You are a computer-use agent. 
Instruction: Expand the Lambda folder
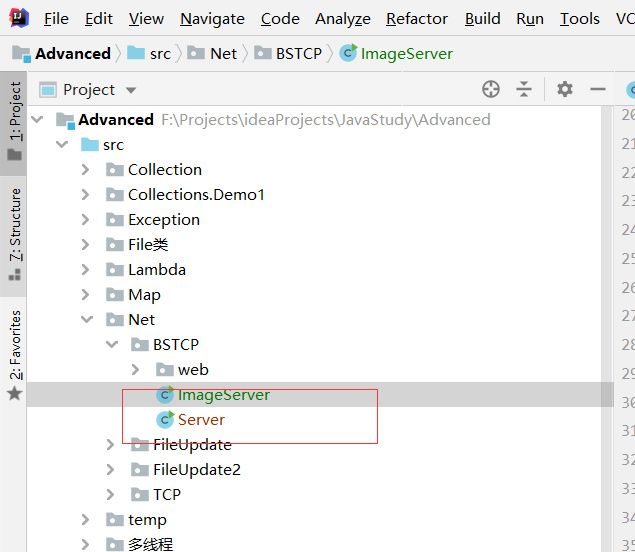coord(85,270)
